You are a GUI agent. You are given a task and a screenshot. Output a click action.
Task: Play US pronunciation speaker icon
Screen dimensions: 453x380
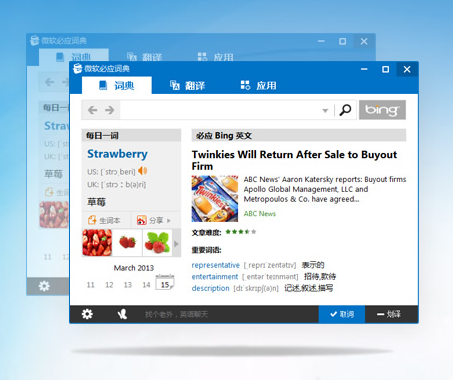pos(143,171)
